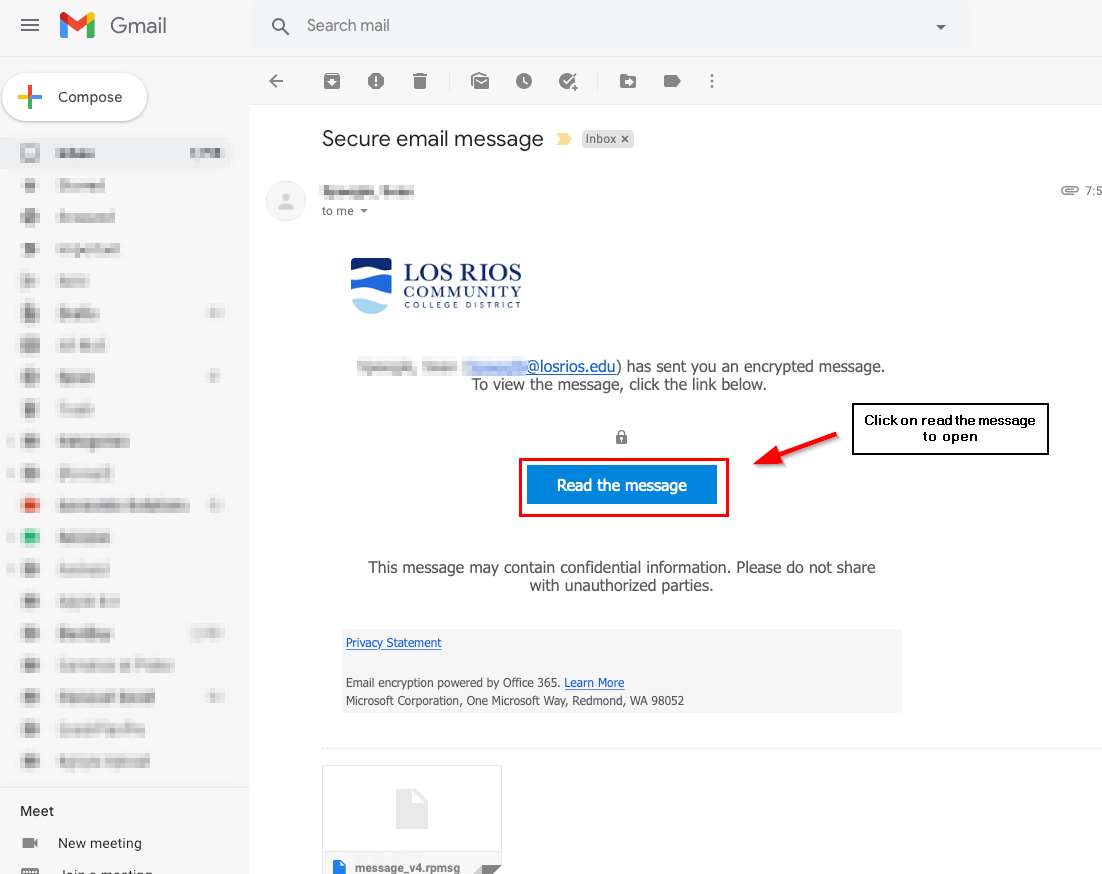Delete this email with the trash icon
This screenshot has width=1102, height=874.
click(420, 81)
